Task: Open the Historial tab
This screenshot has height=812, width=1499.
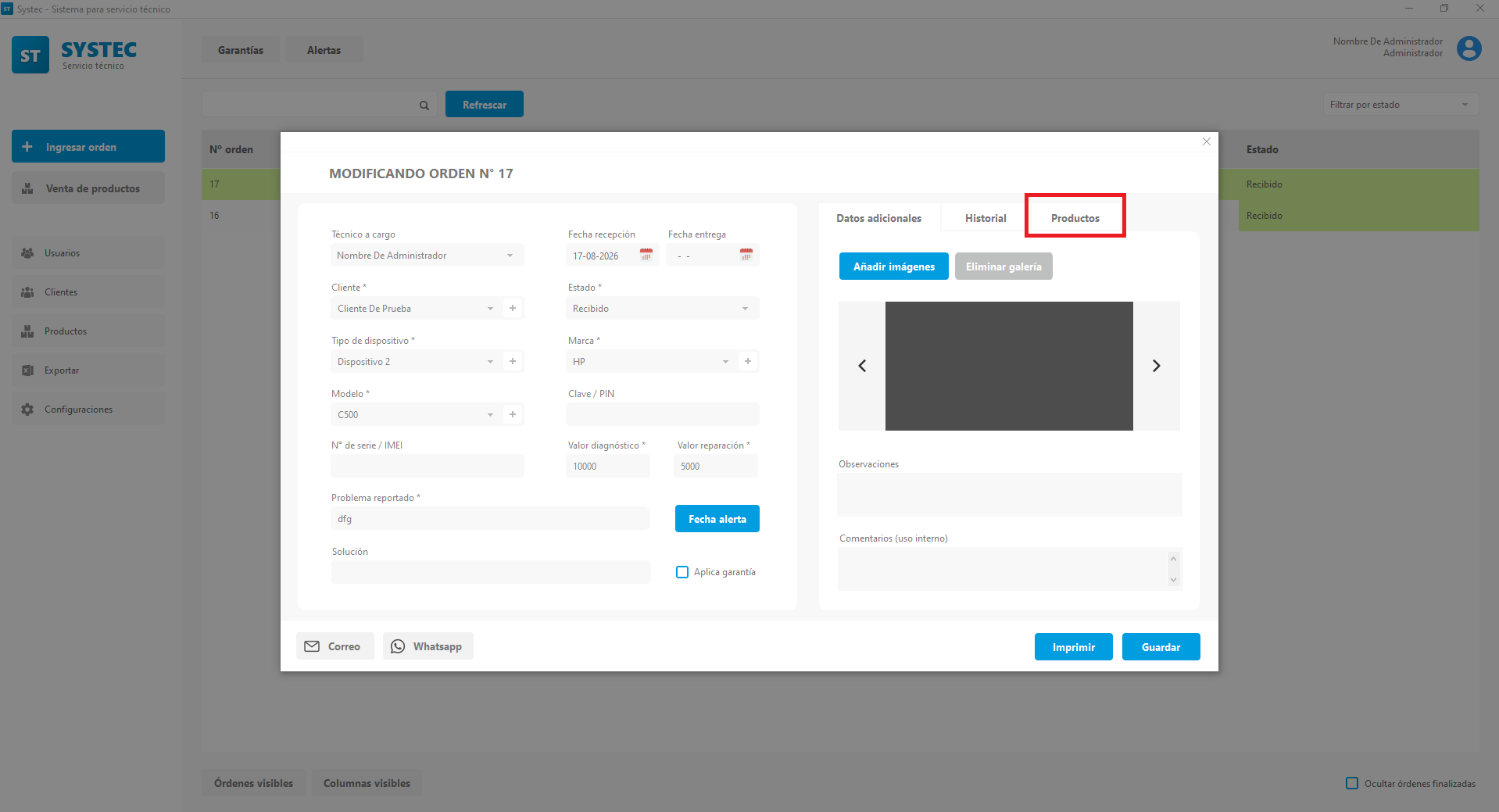Action: coord(986,218)
